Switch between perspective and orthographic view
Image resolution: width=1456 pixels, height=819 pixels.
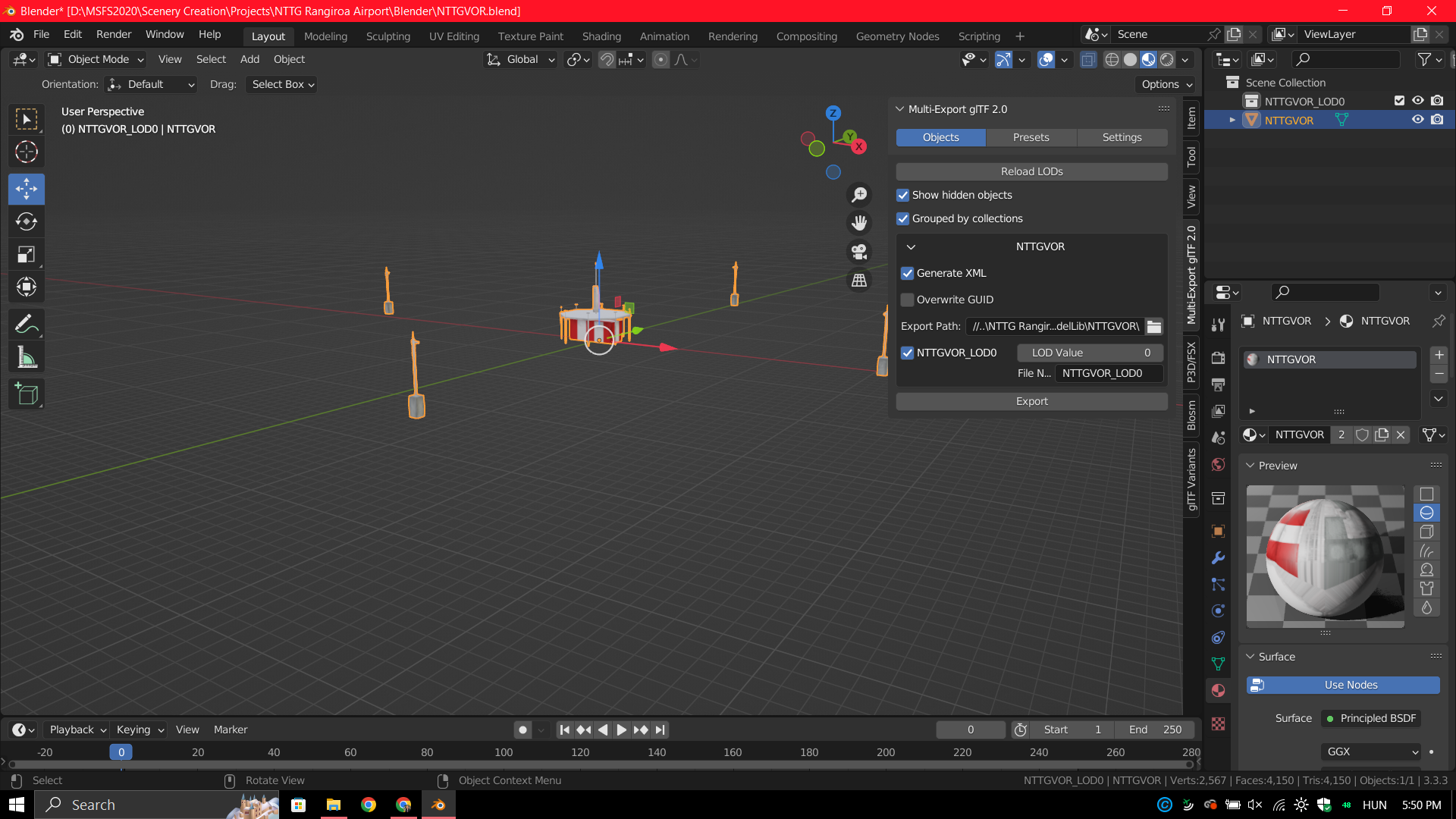(859, 281)
